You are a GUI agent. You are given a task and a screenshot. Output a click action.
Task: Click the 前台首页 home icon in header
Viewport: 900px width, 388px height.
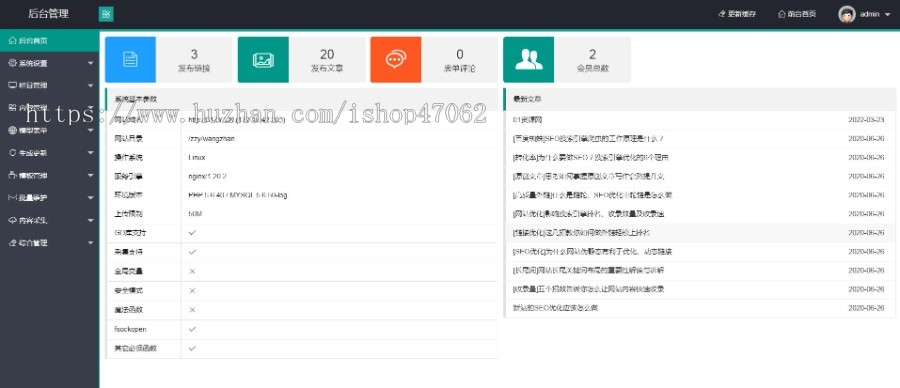coord(781,14)
